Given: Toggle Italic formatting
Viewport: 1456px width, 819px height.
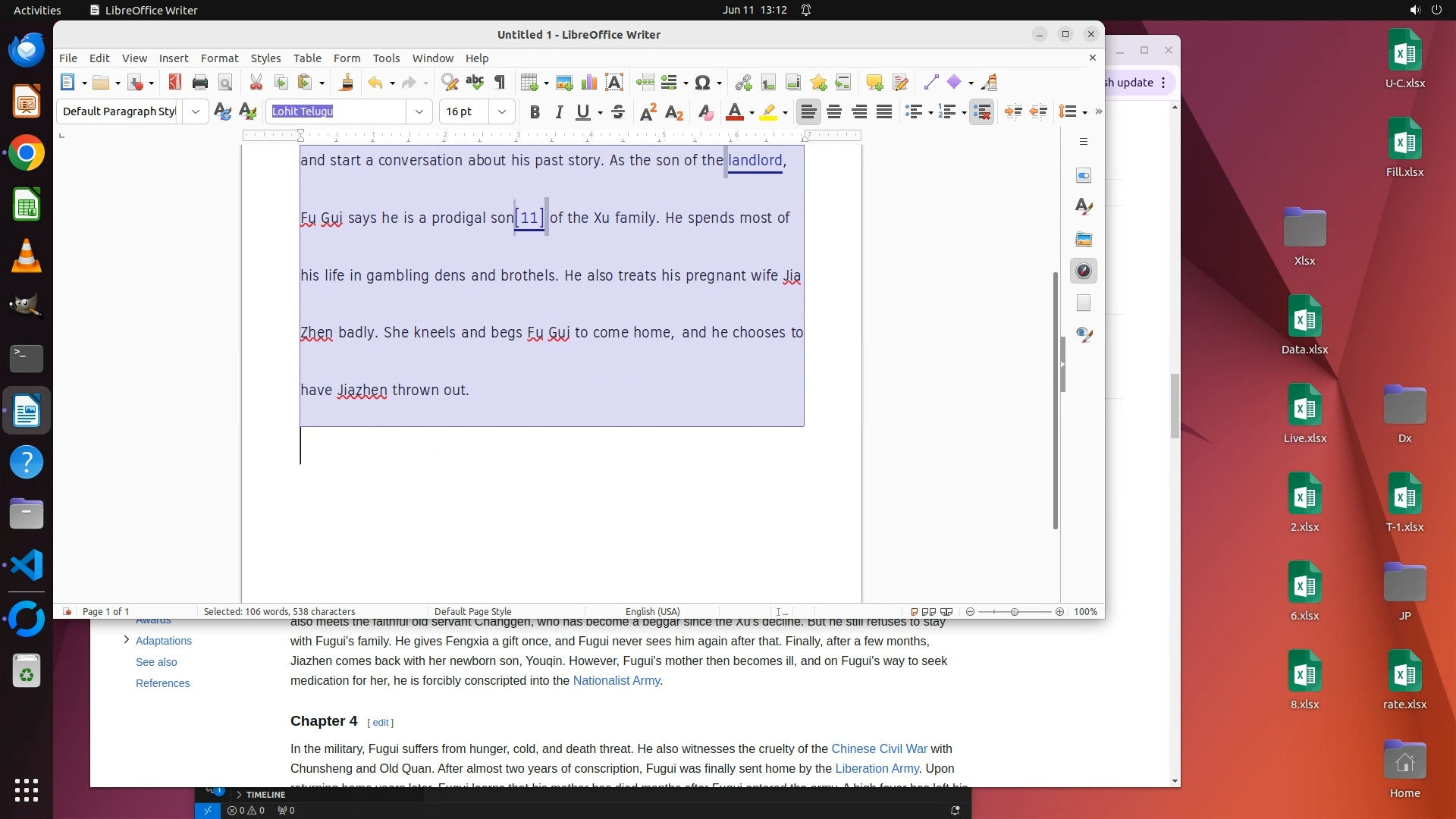Looking at the screenshot, I should click(x=560, y=112).
